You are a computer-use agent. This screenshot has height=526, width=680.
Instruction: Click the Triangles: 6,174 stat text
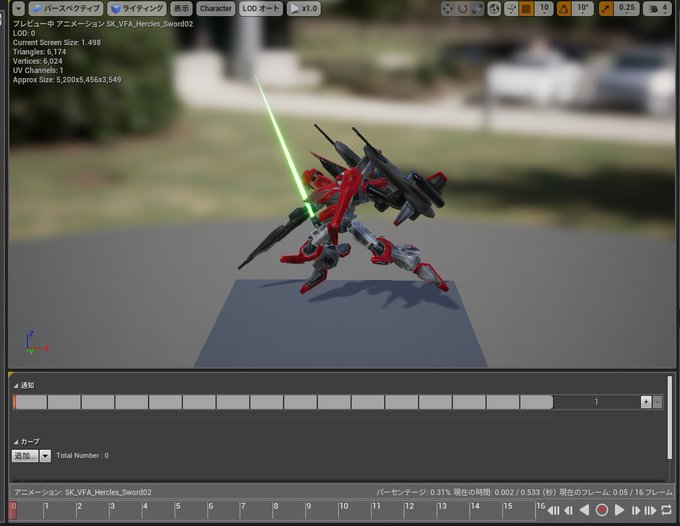click(39, 52)
